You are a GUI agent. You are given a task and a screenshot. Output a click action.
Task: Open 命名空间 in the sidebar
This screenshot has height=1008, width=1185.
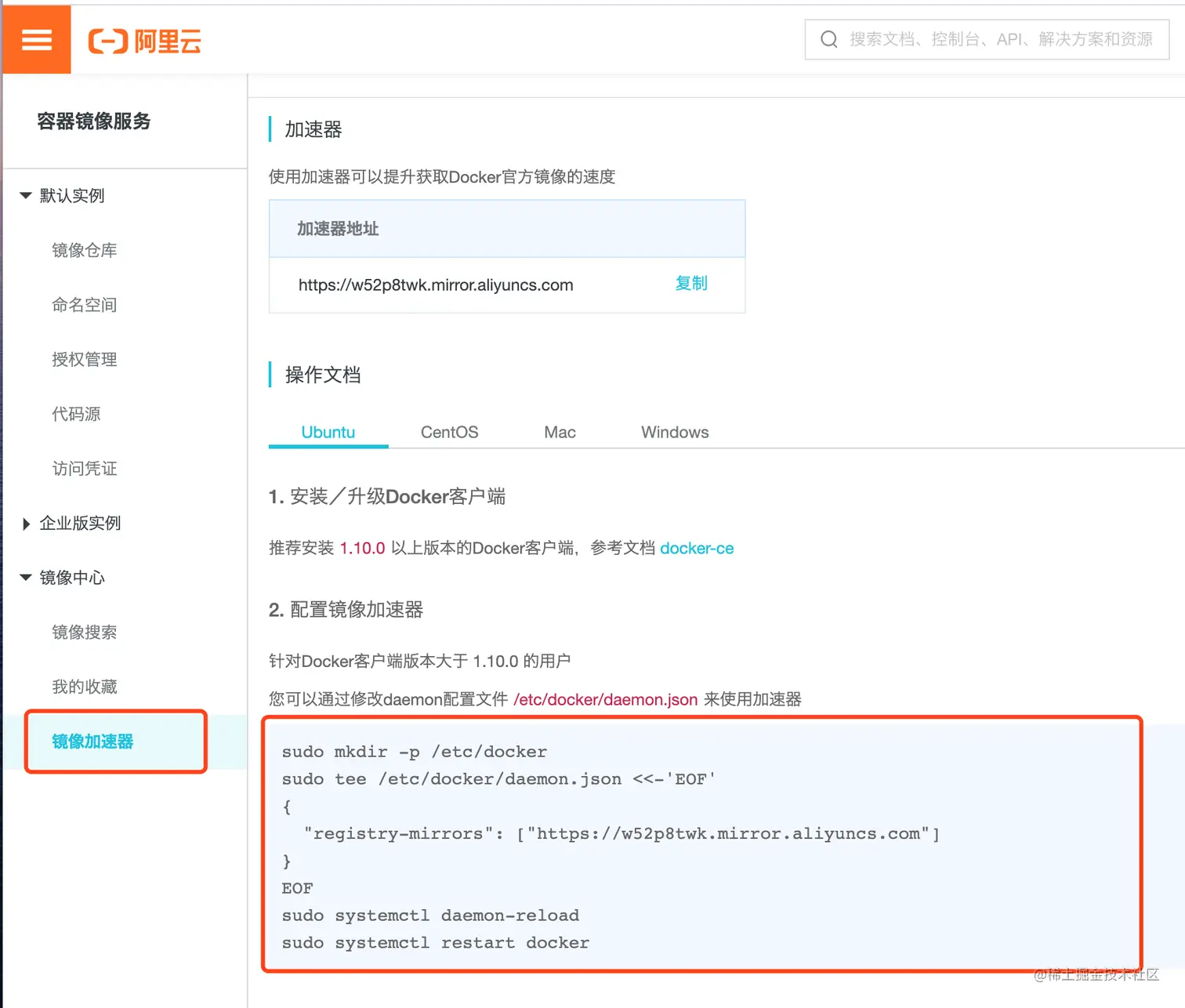pyautogui.click(x=85, y=305)
